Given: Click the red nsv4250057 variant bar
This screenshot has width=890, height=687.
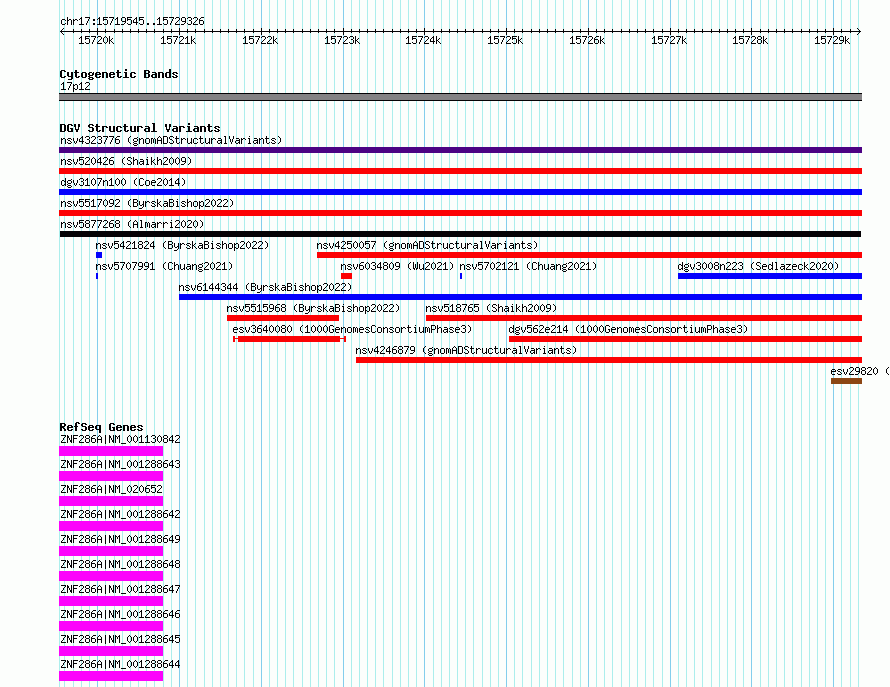Looking at the screenshot, I should (x=589, y=255).
